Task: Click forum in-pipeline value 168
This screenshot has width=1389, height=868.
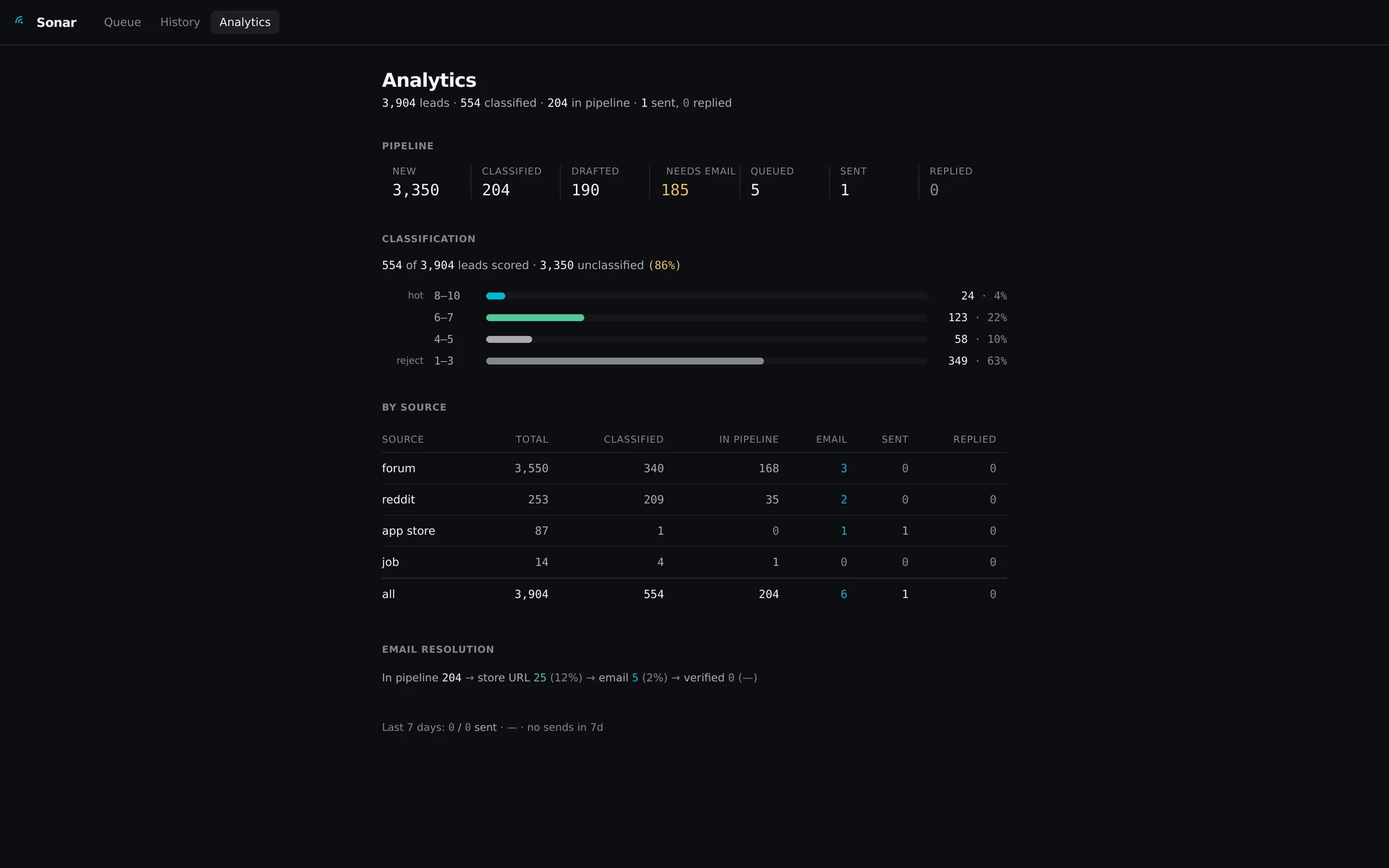Action: tap(769, 469)
